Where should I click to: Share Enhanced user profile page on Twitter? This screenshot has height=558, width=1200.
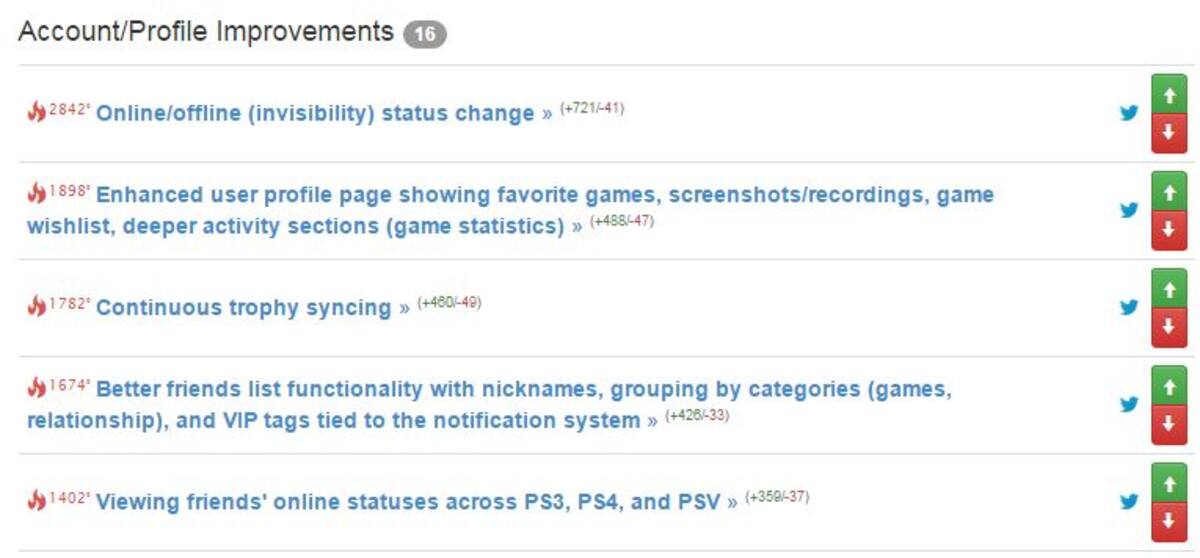(1129, 210)
